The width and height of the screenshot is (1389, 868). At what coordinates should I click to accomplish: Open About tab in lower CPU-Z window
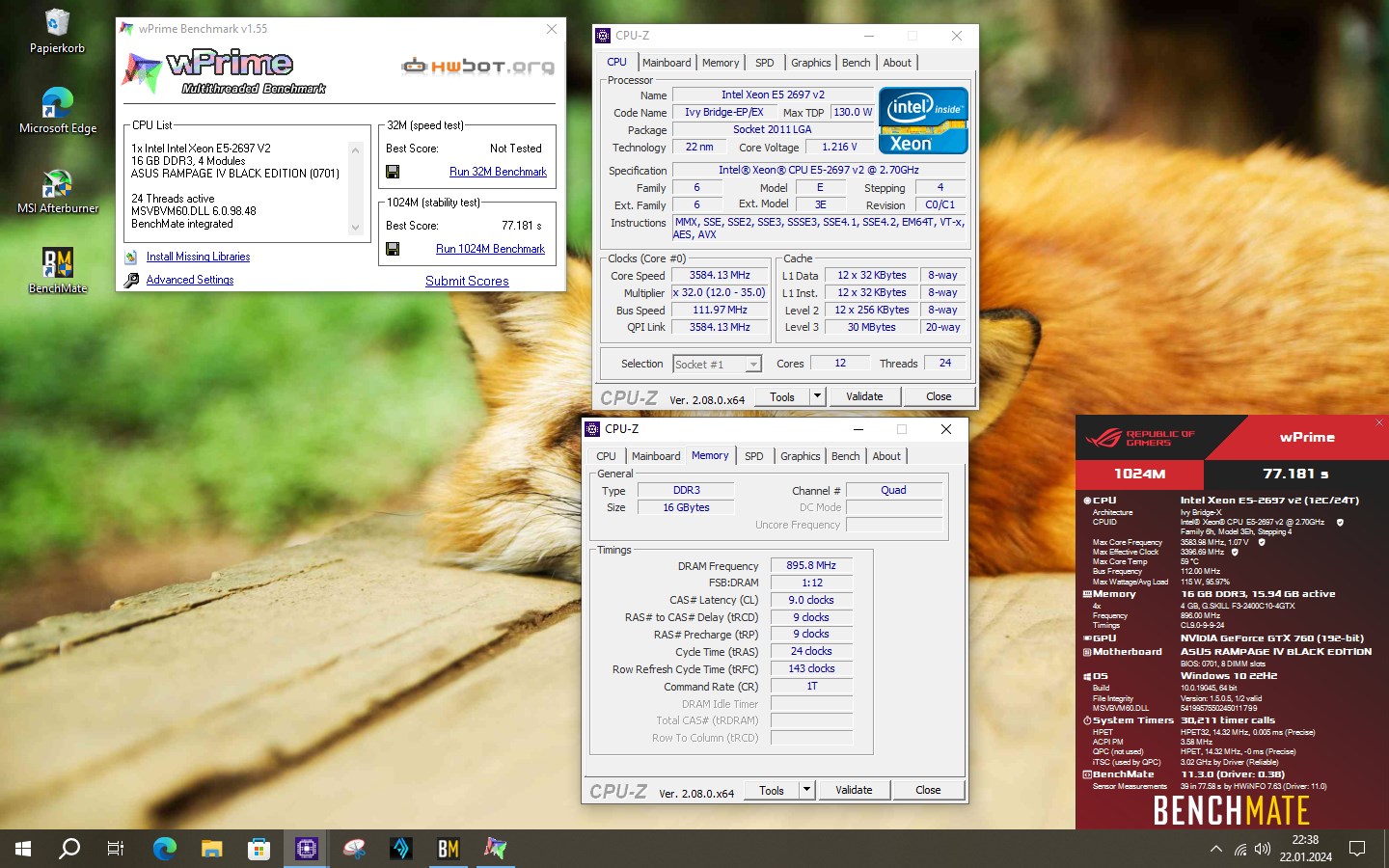click(886, 456)
